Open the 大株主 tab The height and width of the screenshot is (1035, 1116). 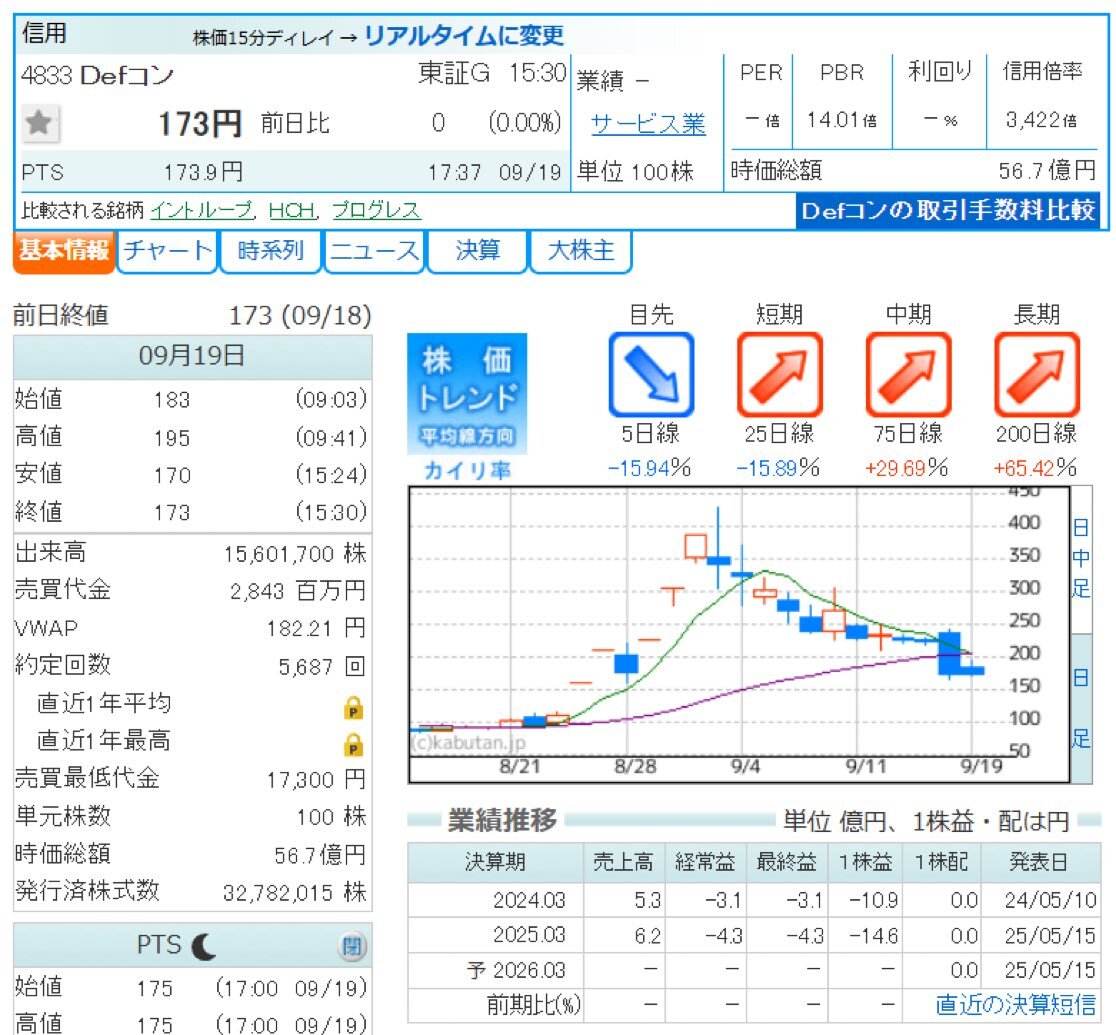581,250
